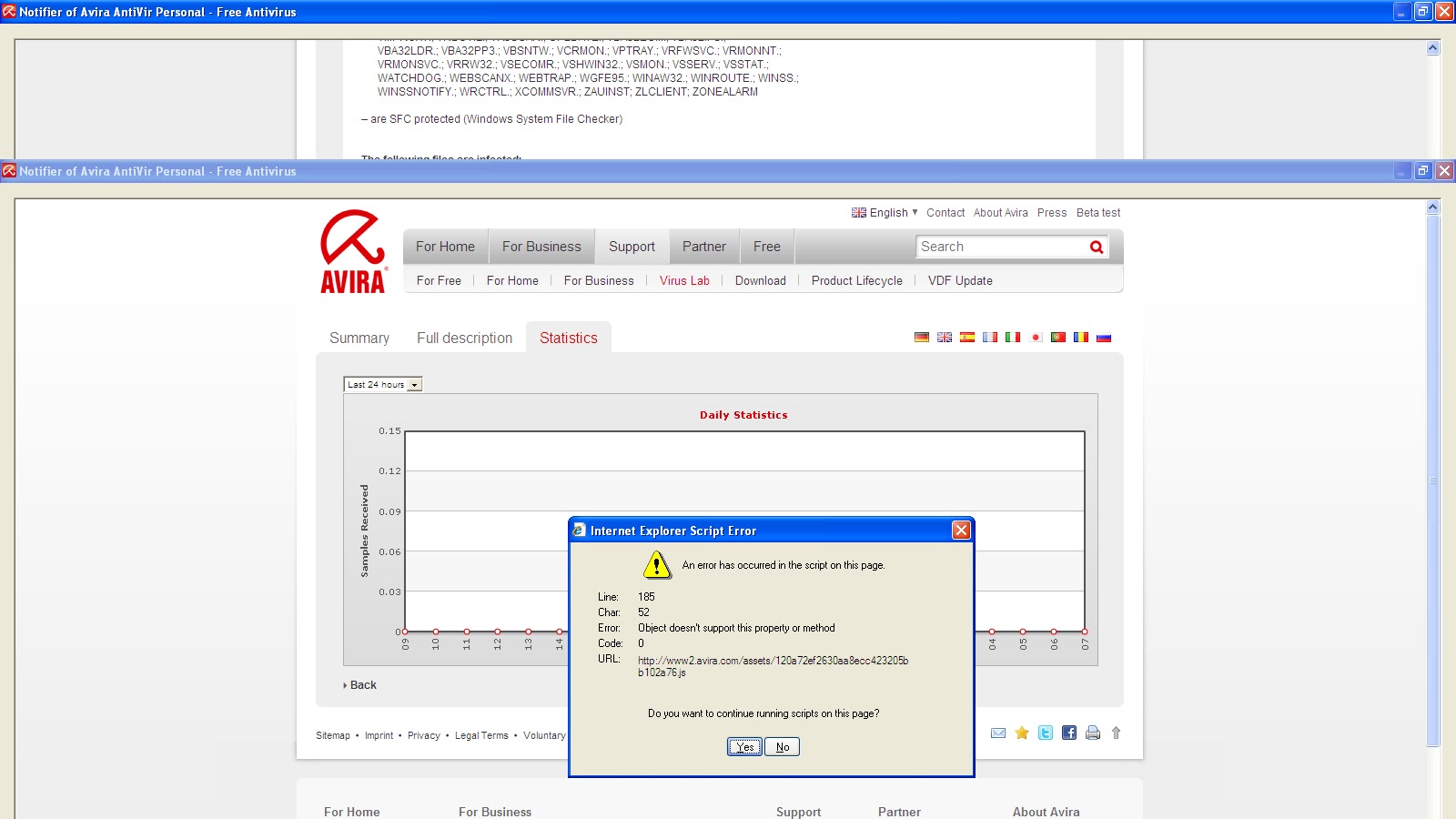Click the gray up-arrow back-to-top icon
1456x819 pixels.
click(x=1116, y=733)
